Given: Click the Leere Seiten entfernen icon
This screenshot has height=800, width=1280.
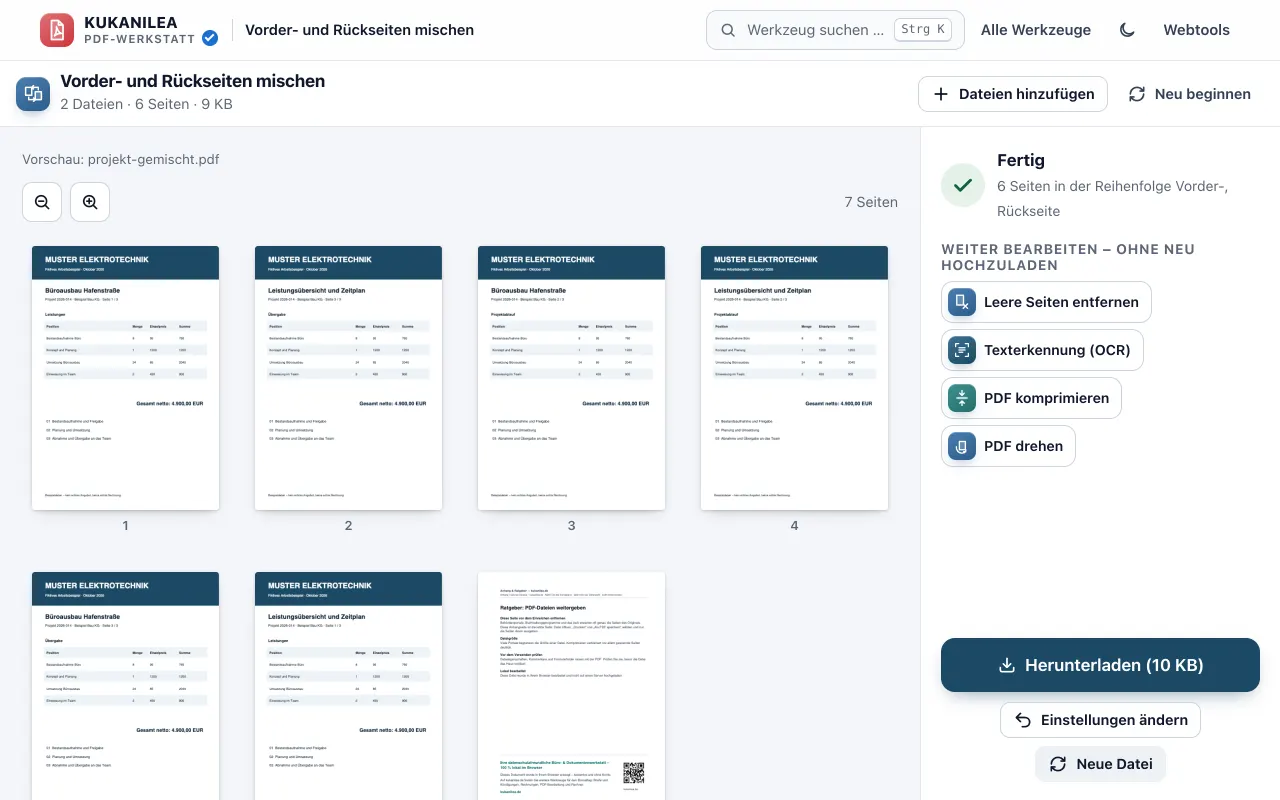Looking at the screenshot, I should point(962,302).
